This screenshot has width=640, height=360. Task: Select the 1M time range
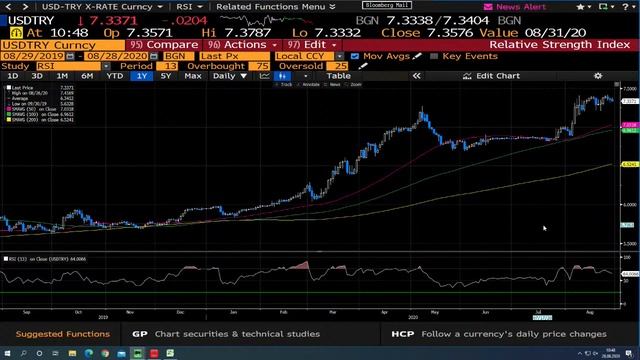click(62, 76)
